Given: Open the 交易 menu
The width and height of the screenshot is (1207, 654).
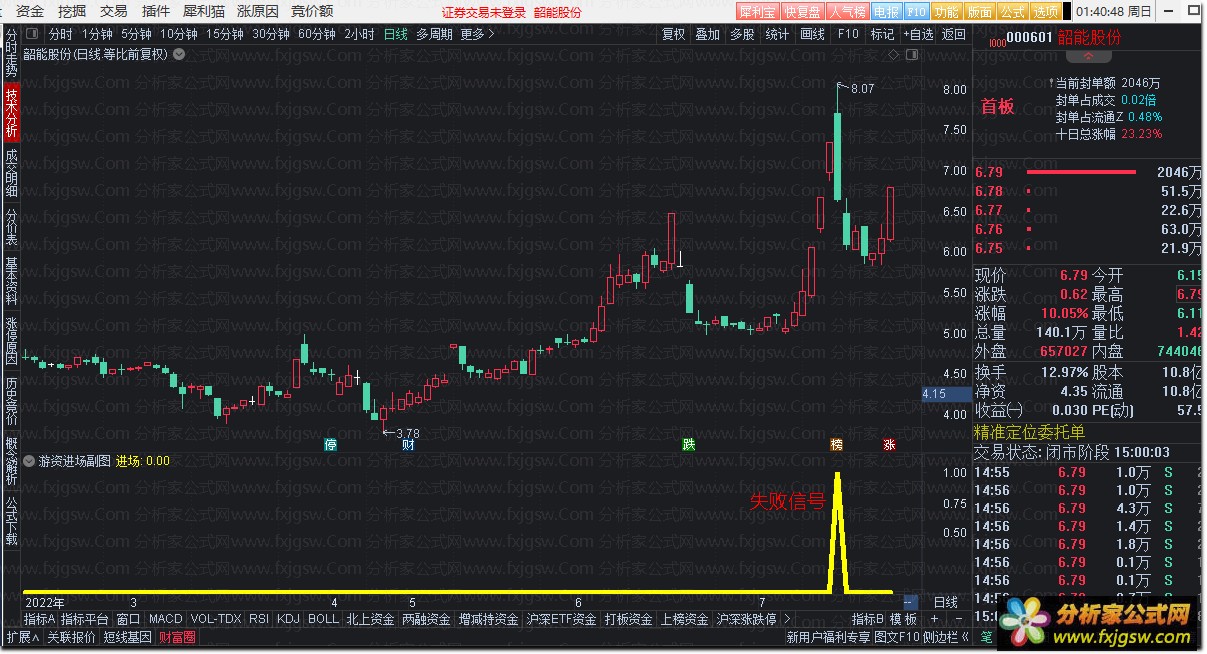Looking at the screenshot, I should (114, 11).
